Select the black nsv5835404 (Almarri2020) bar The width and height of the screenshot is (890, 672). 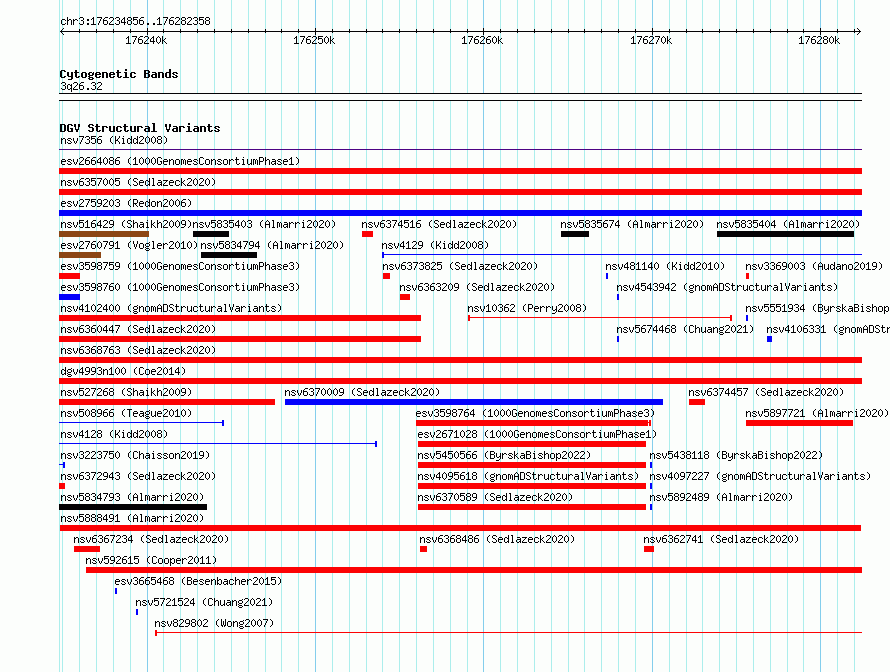coord(786,234)
